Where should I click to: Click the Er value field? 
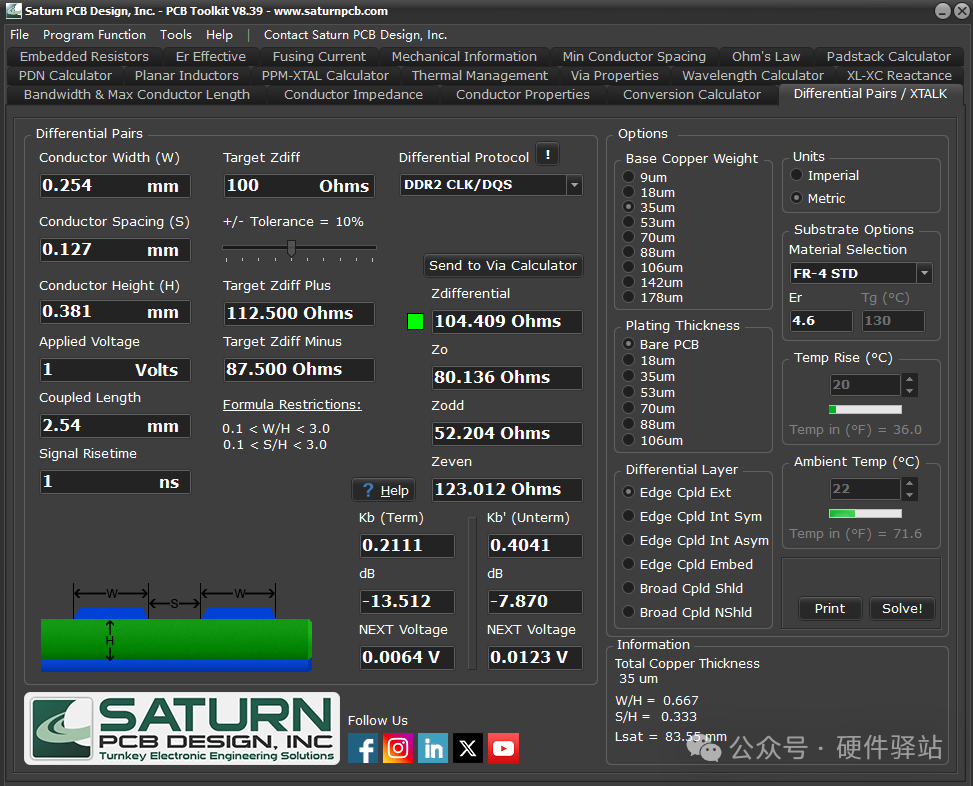(x=821, y=321)
